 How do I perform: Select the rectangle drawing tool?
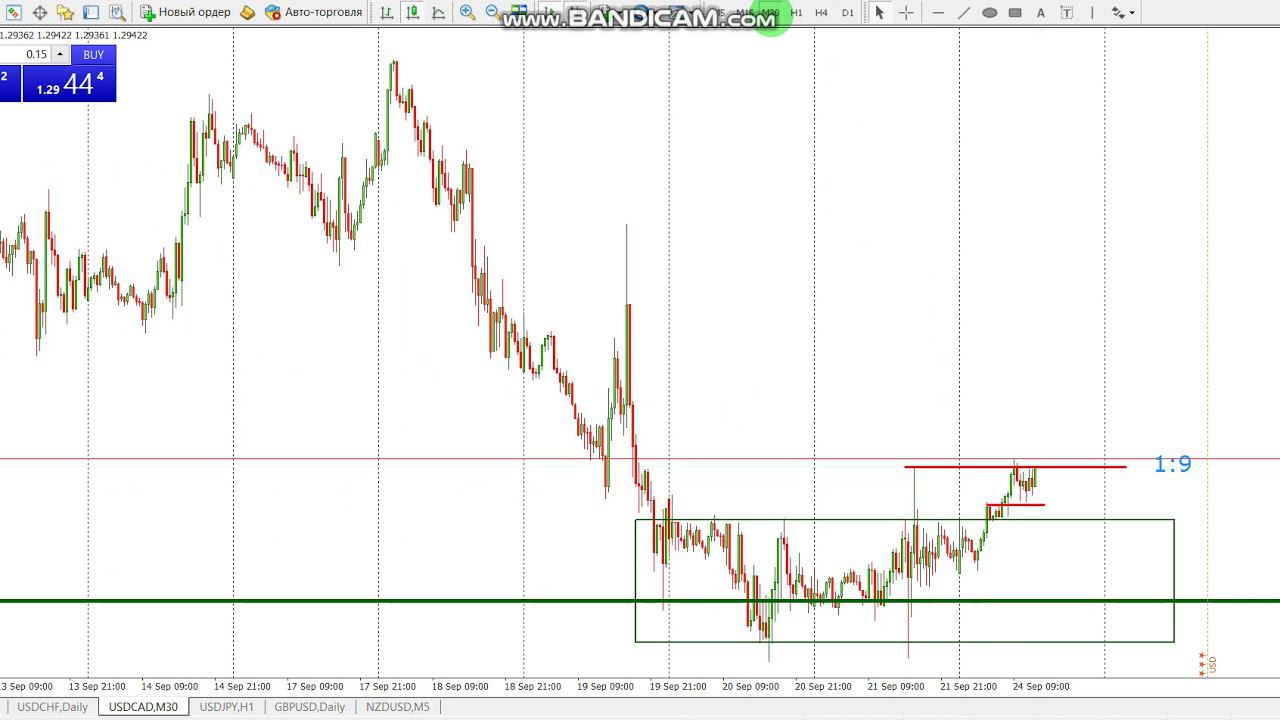coord(1015,13)
